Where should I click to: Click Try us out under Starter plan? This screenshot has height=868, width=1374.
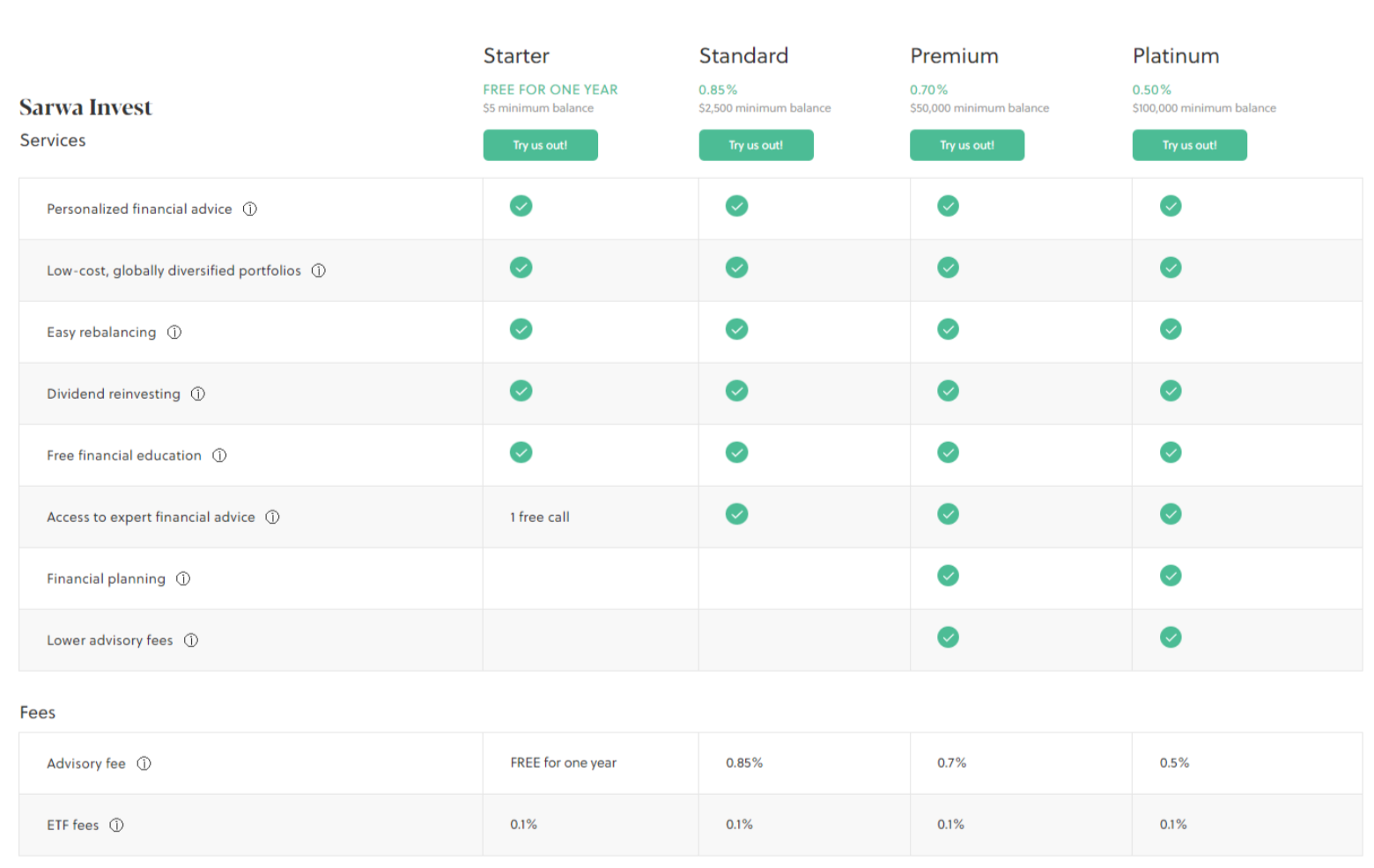click(x=540, y=145)
